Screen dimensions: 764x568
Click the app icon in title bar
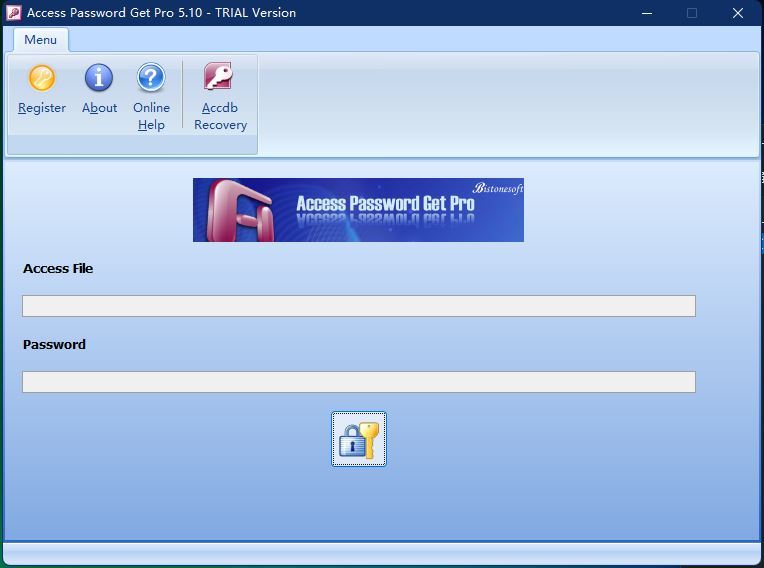click(x=13, y=13)
